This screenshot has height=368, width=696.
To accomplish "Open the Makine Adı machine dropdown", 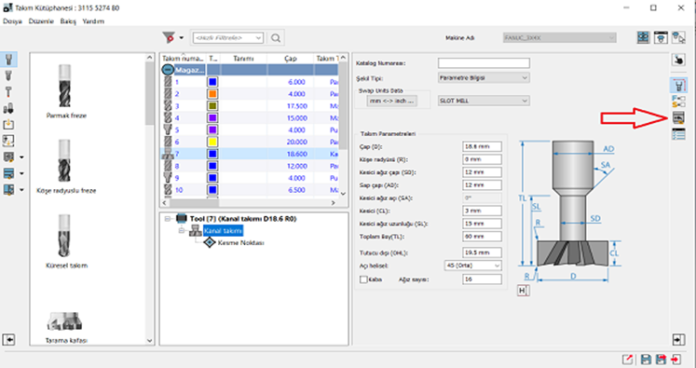I will 559,38.
